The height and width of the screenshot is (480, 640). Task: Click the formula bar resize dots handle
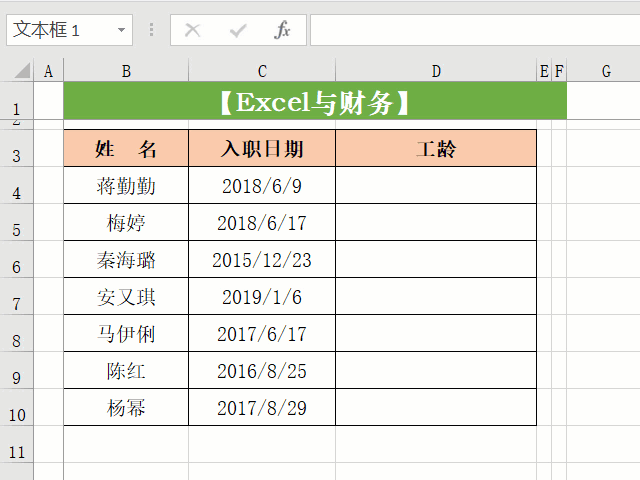coord(151,30)
